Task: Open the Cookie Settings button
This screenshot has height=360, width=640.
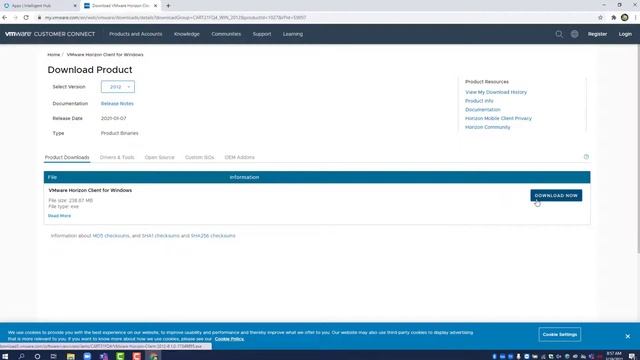Action: click(560, 335)
